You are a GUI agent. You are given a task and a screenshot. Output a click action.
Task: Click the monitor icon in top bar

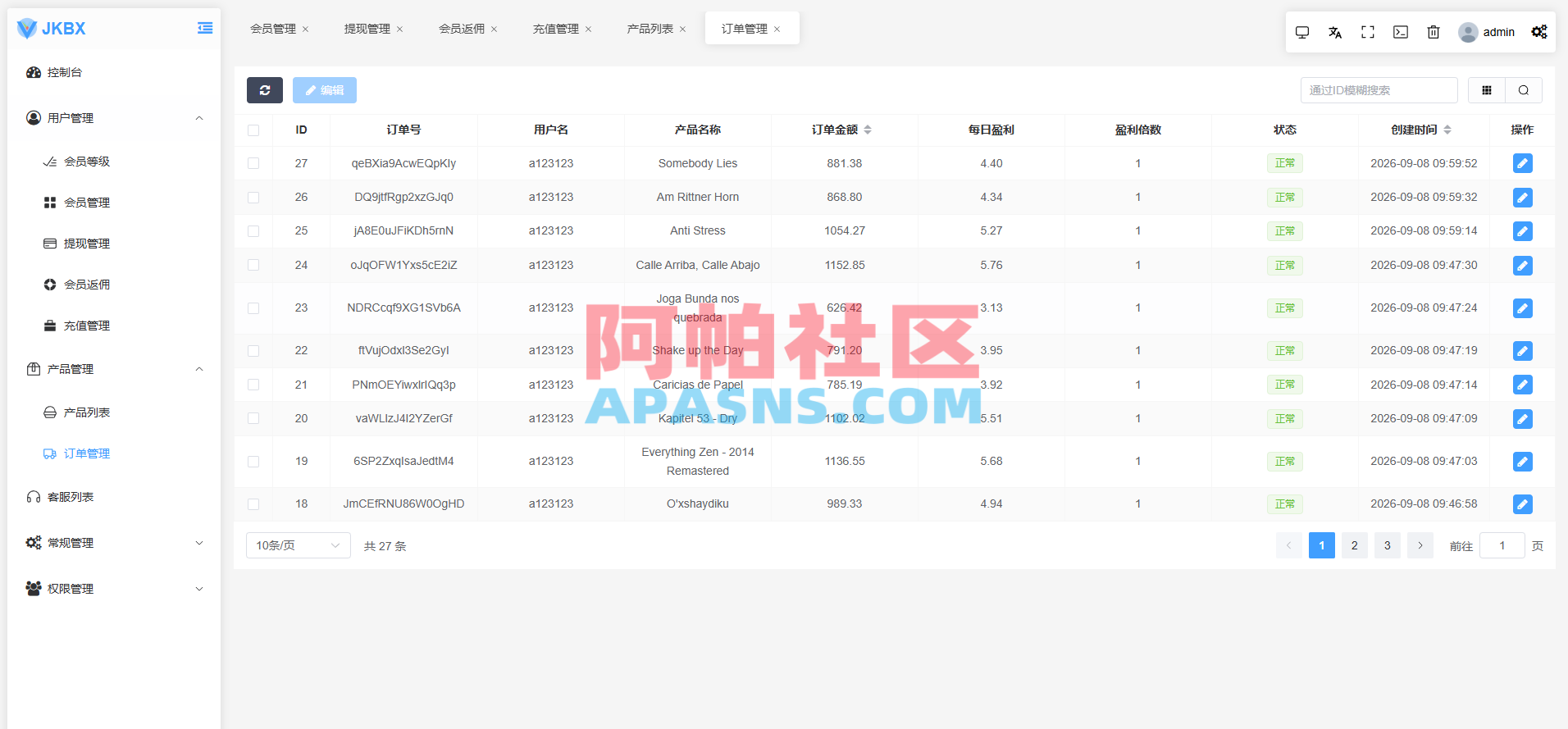pos(1302,32)
